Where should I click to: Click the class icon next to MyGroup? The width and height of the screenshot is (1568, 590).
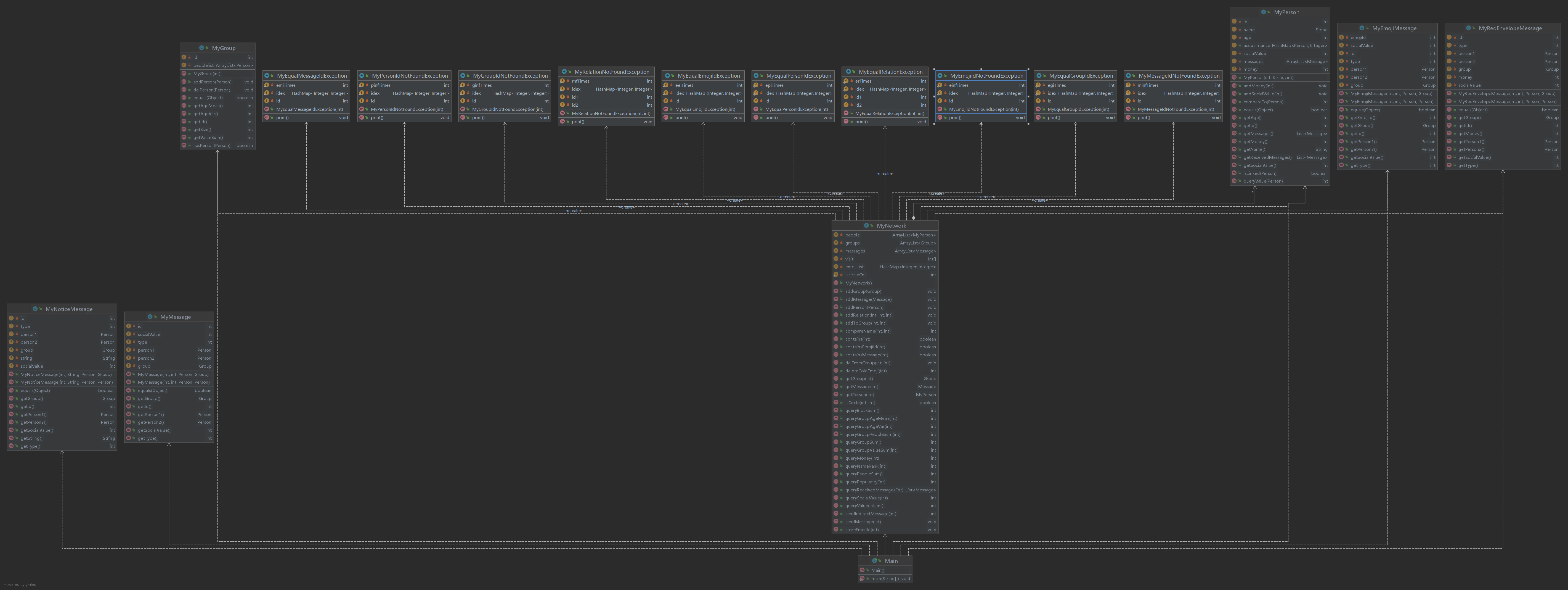(x=201, y=48)
